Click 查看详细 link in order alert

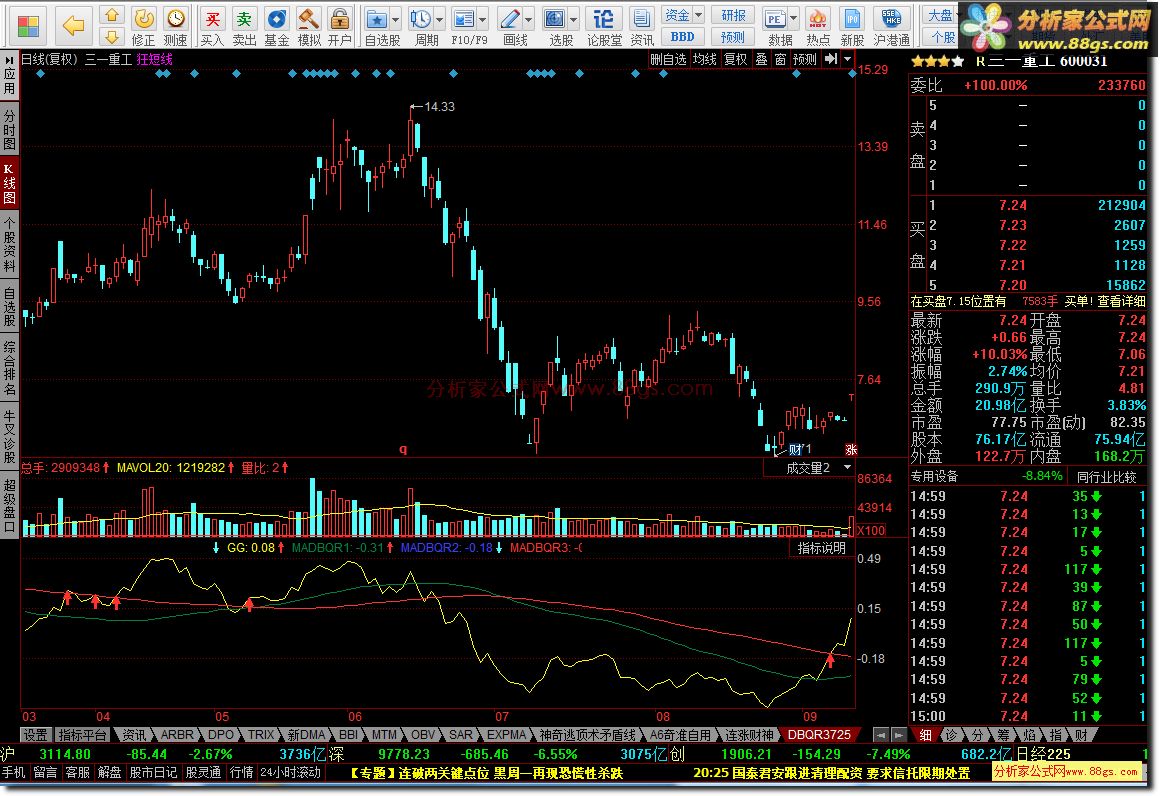pyautogui.click(x=1121, y=301)
